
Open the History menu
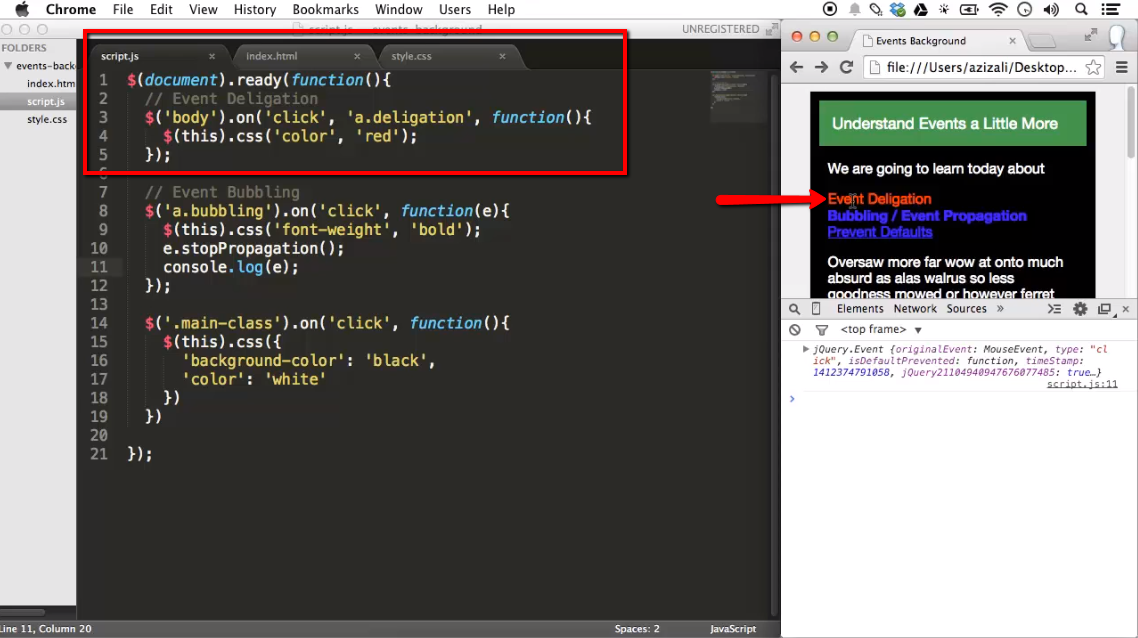(255, 9)
